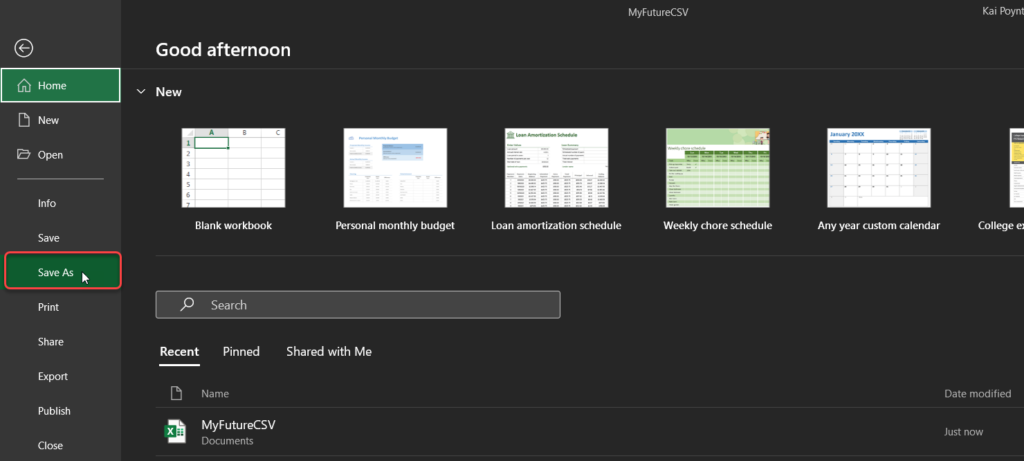Click the Open folder icon in sidebar

coord(24,155)
